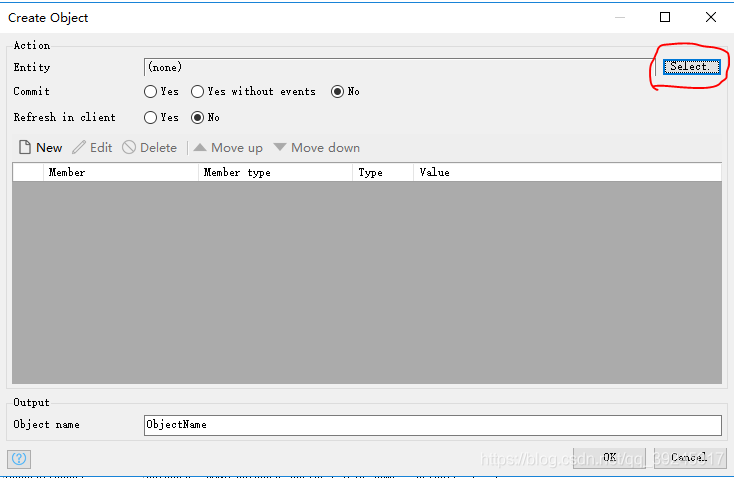The image size is (734, 478).
Task: Confirm dialog with OK button
Action: [609, 458]
